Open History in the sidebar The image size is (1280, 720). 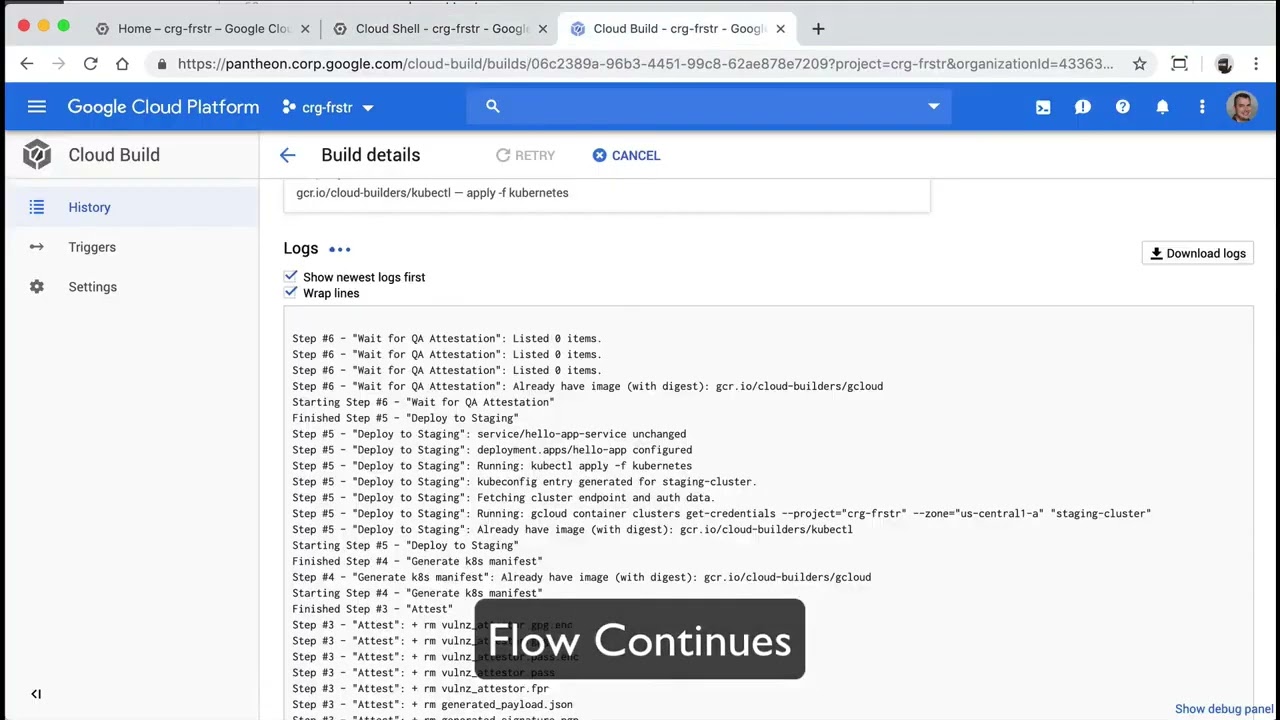coord(132,207)
